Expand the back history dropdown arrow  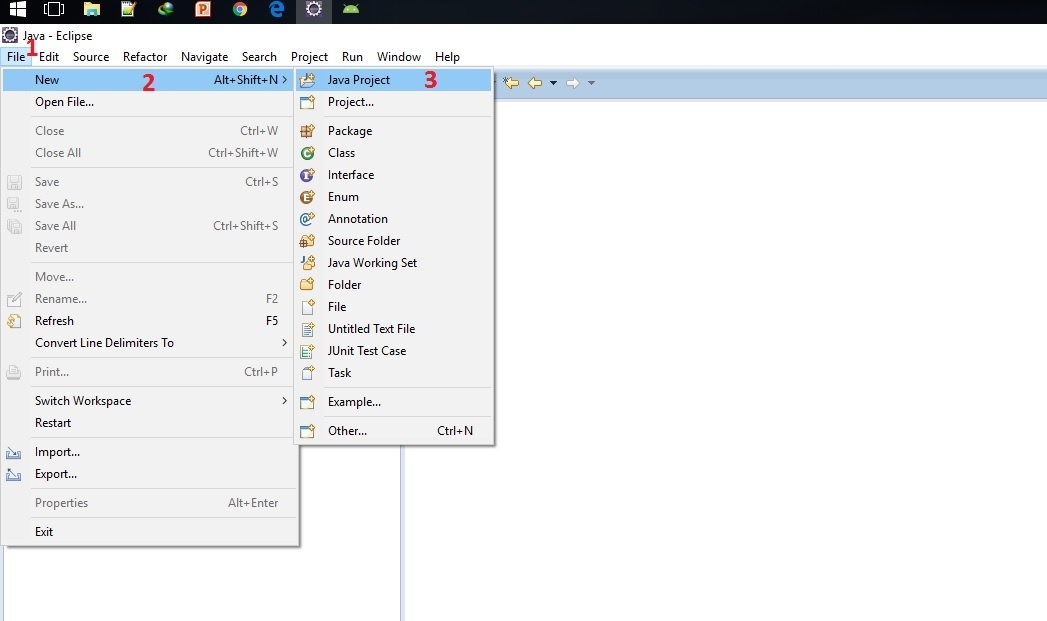point(553,83)
